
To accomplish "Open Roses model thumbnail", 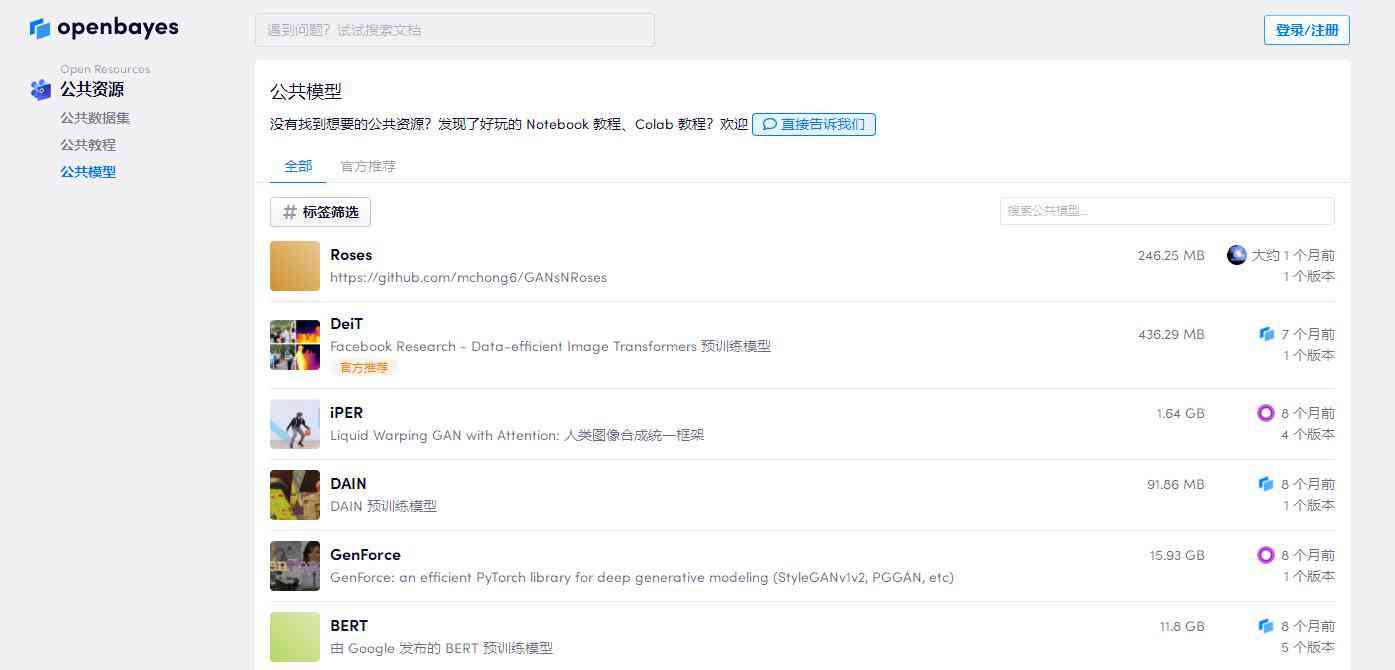I will click(x=295, y=266).
